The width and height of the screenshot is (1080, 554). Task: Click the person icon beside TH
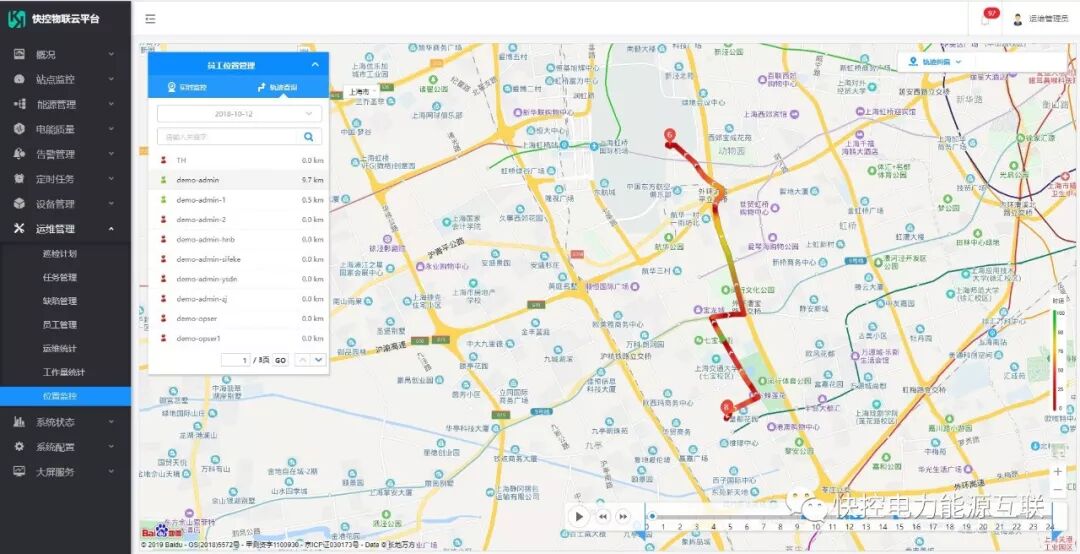(x=163, y=160)
